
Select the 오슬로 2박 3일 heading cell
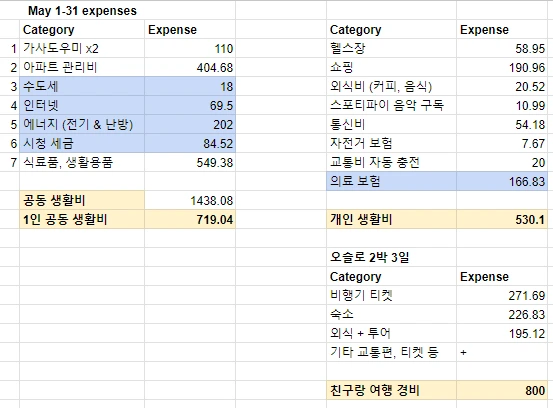pyautogui.click(x=391, y=258)
